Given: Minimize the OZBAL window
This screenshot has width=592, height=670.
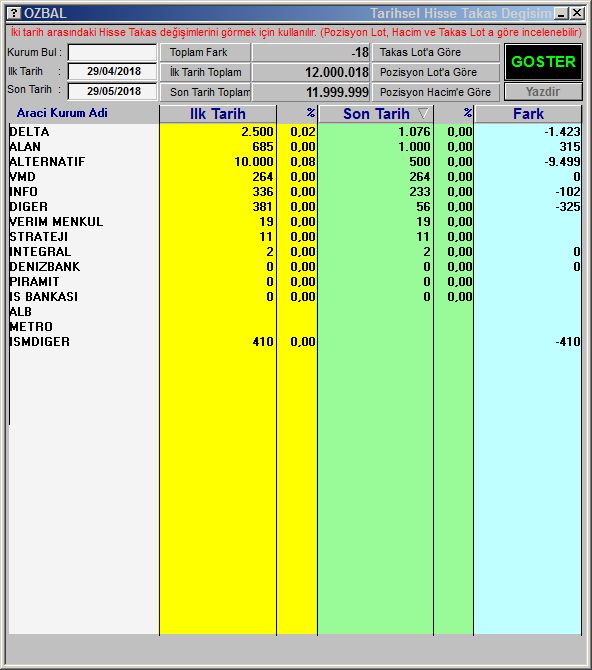Looking at the screenshot, I should pos(561,13).
